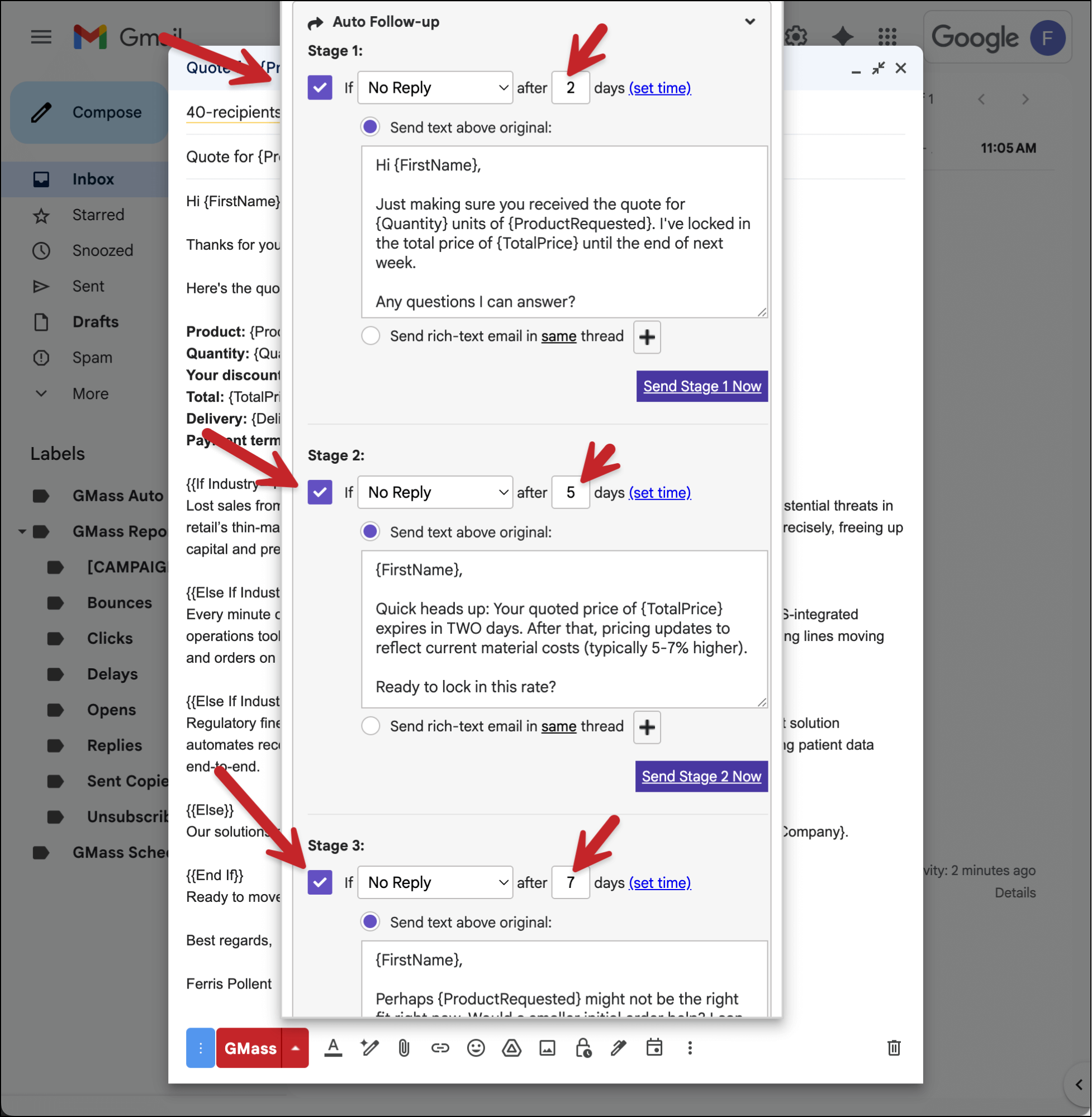
Task: Select Send rich-text email for Stage 1
Action: click(x=371, y=336)
